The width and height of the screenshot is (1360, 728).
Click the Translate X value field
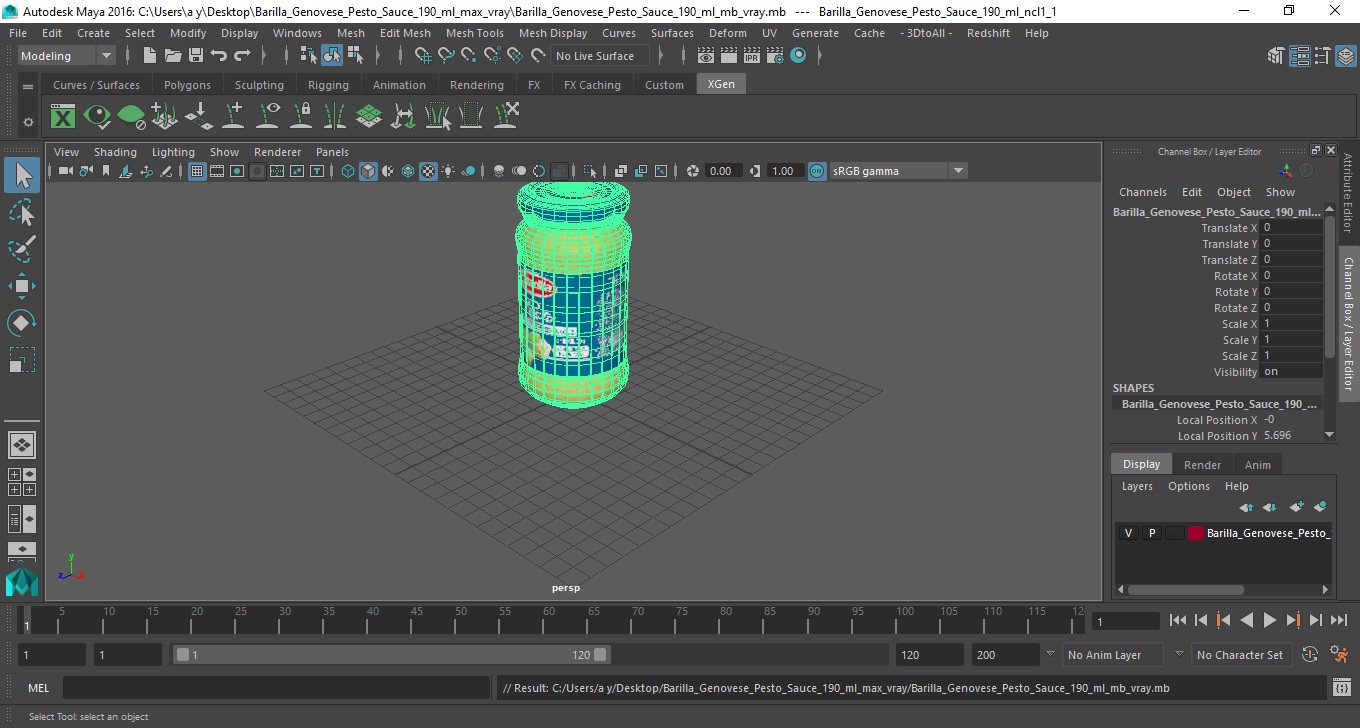click(x=1291, y=228)
